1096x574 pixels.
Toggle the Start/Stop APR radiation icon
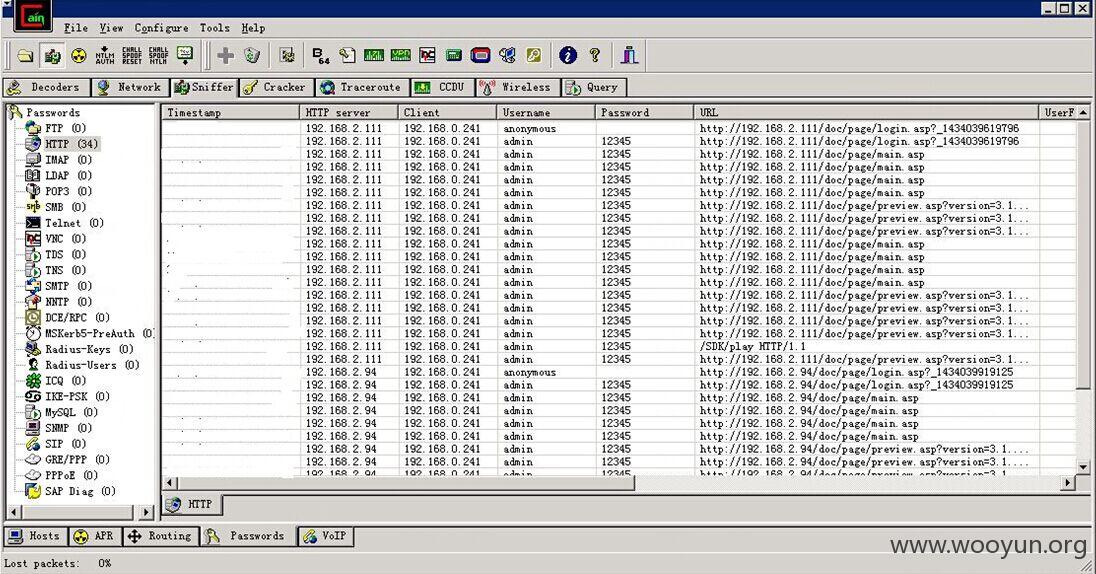coord(78,55)
